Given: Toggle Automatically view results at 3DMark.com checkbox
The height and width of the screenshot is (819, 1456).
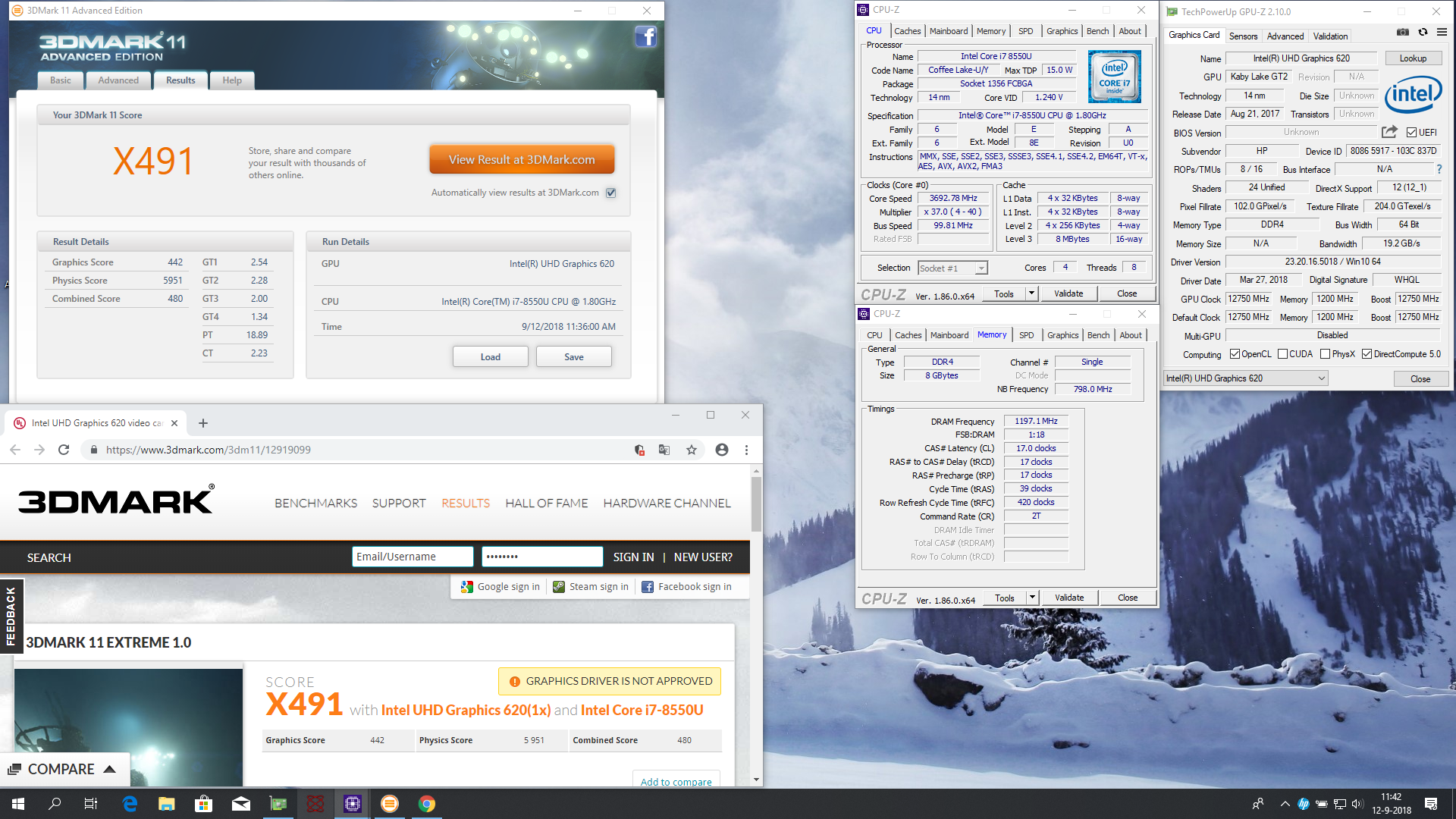Looking at the screenshot, I should pos(611,193).
